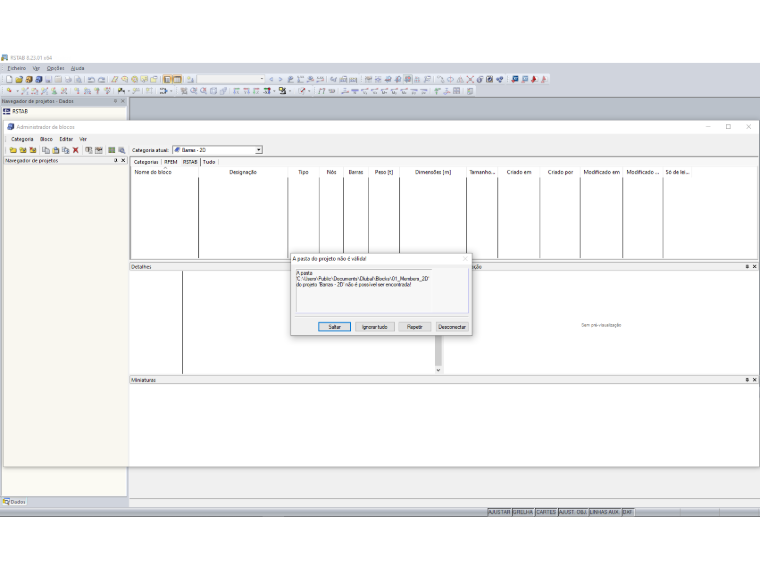Open the empty combo box in main toolbar
The image size is (760, 570).
click(231, 79)
